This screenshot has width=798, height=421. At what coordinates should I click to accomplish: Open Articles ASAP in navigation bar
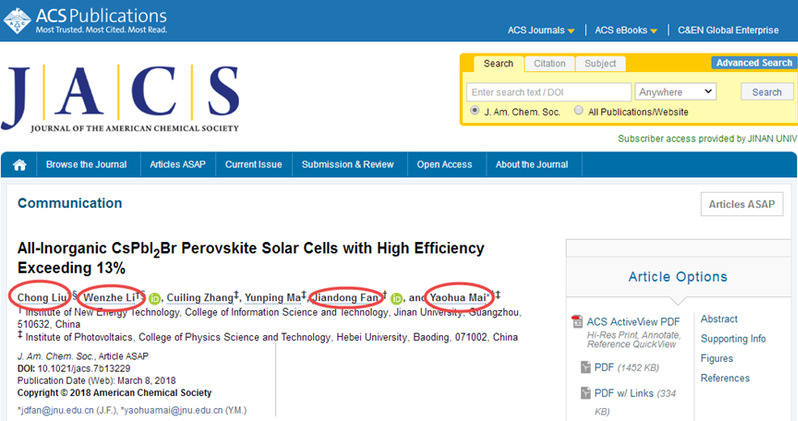tap(178, 164)
